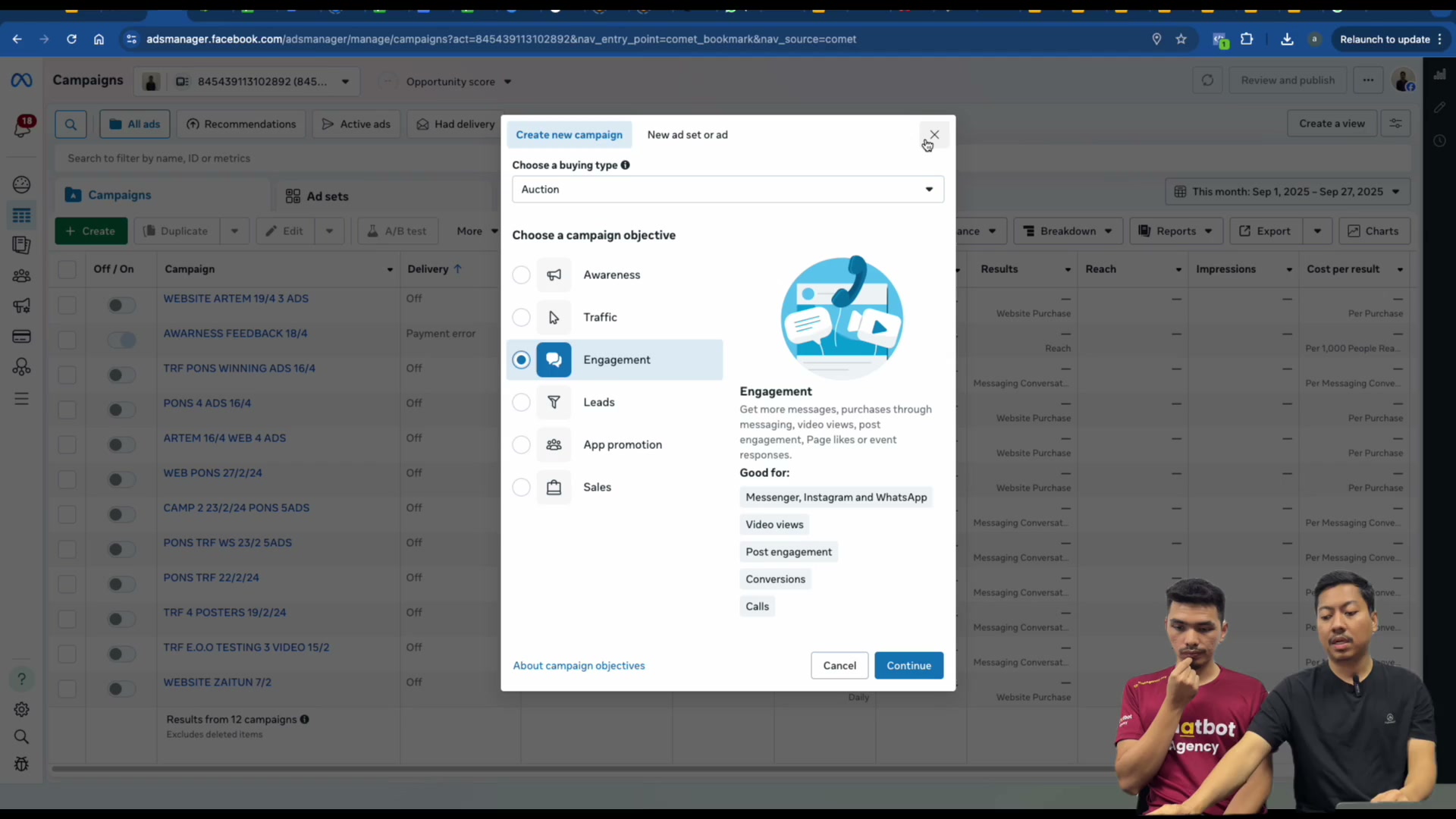Open the help question mark icon
Screen dimensions: 1456x819
[21, 679]
